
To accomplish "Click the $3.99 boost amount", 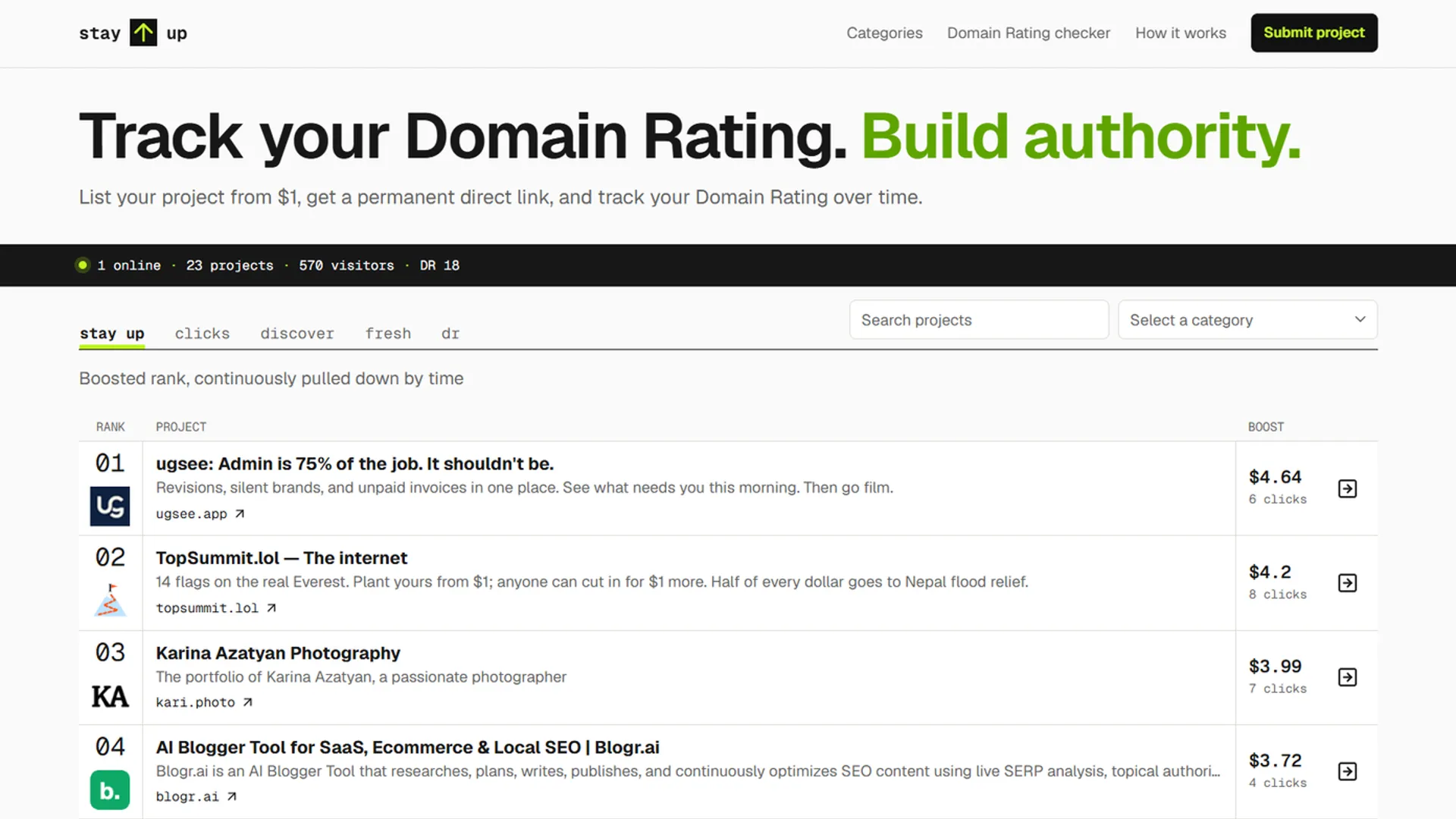I will [x=1275, y=666].
